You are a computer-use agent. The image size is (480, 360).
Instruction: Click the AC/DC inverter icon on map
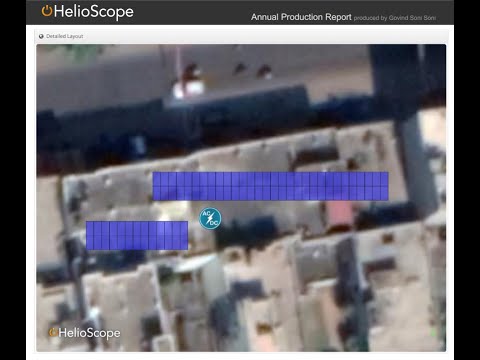pos(210,218)
